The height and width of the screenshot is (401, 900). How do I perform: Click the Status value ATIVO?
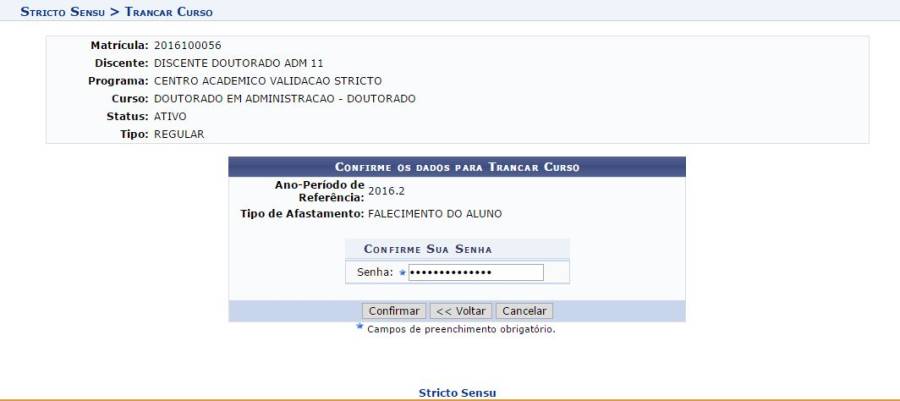[x=170, y=116]
